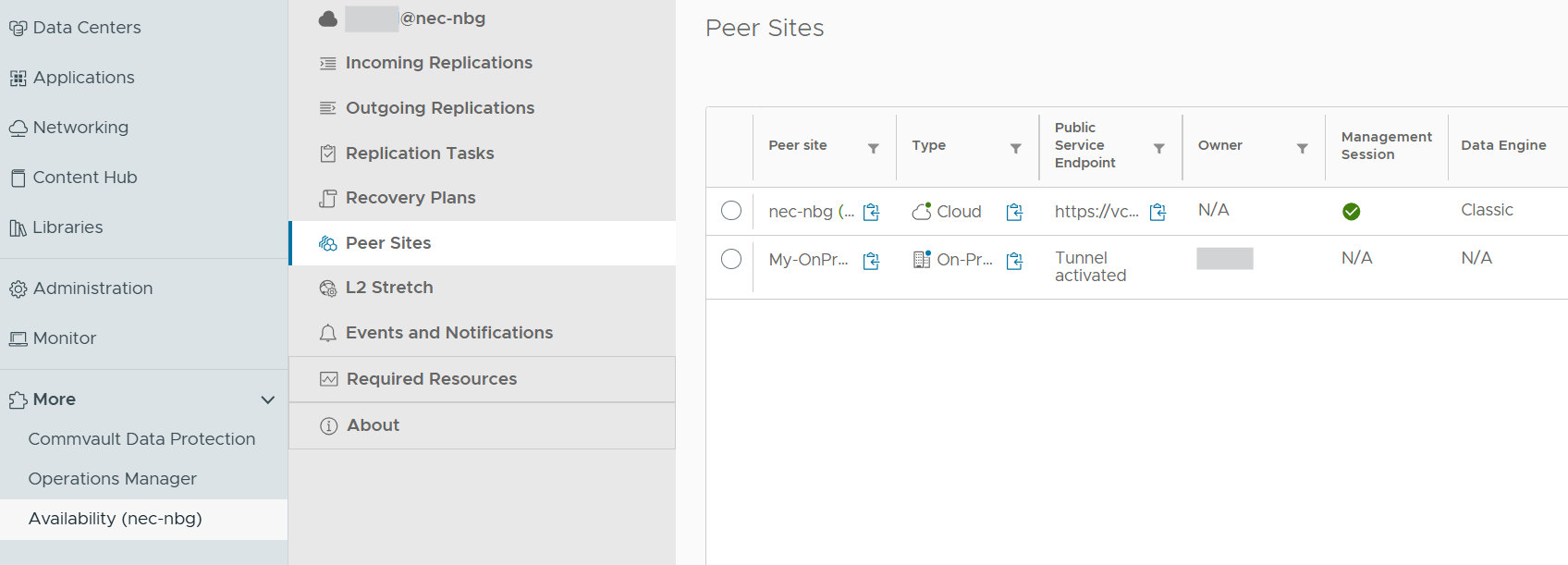This screenshot has width=1568, height=565.
Task: Click the Peer Sites page heading
Action: tap(765, 28)
